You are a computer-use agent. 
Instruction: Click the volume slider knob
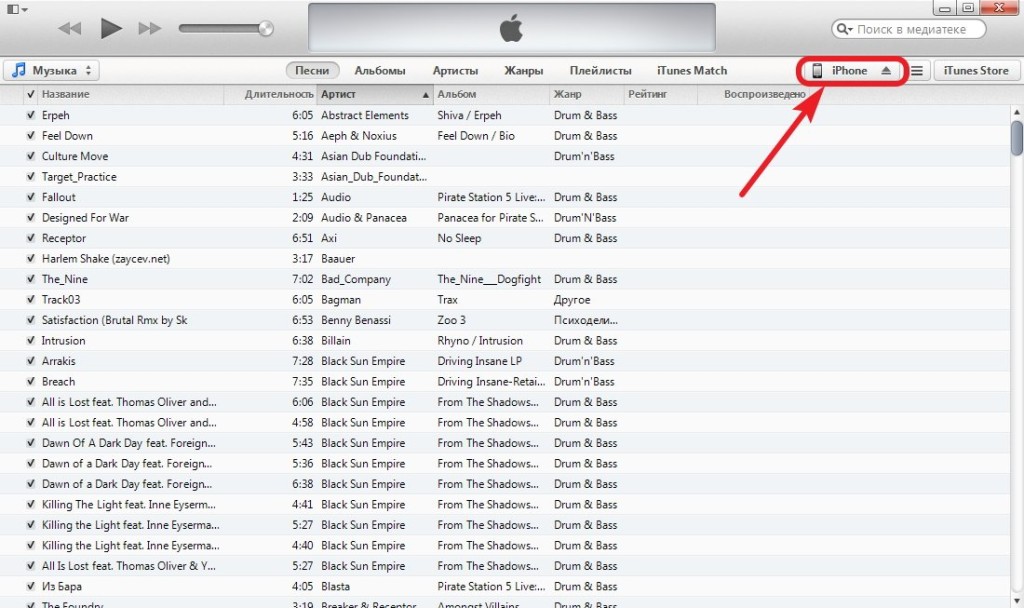[x=265, y=28]
